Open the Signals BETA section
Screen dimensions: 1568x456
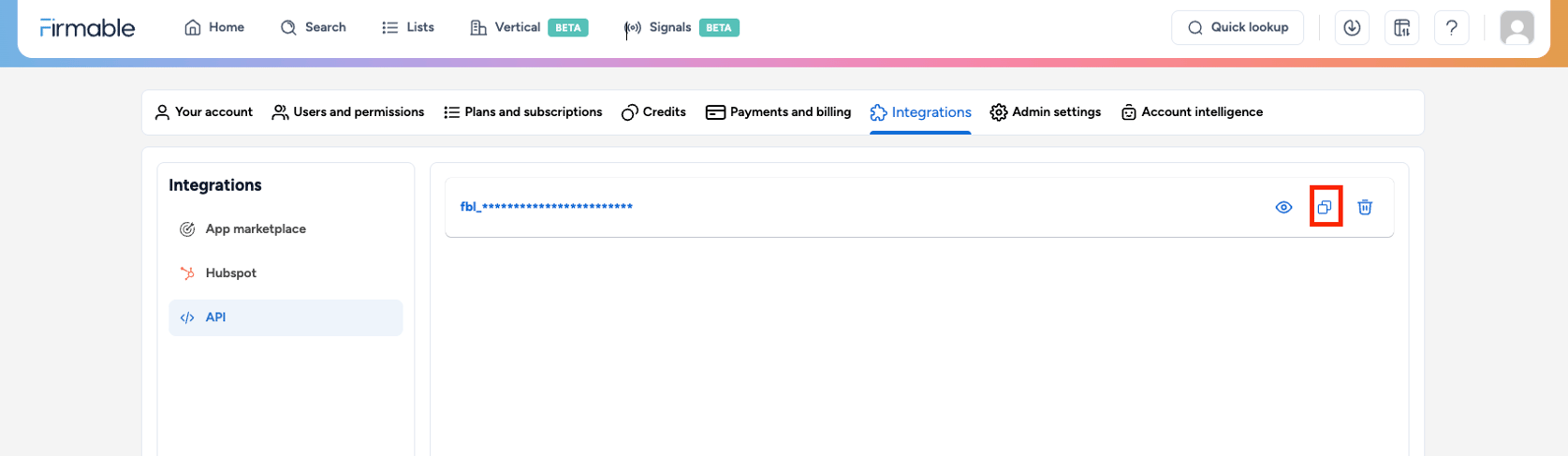[682, 27]
